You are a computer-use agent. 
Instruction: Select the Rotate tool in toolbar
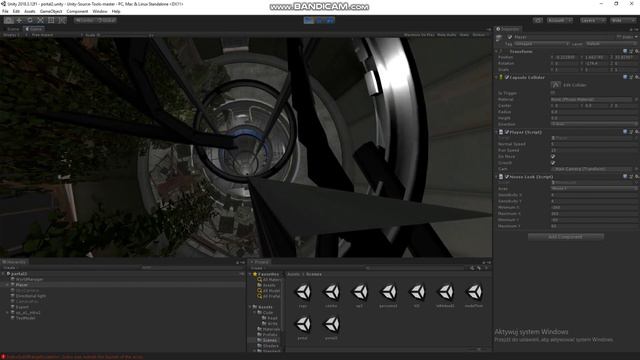30,20
